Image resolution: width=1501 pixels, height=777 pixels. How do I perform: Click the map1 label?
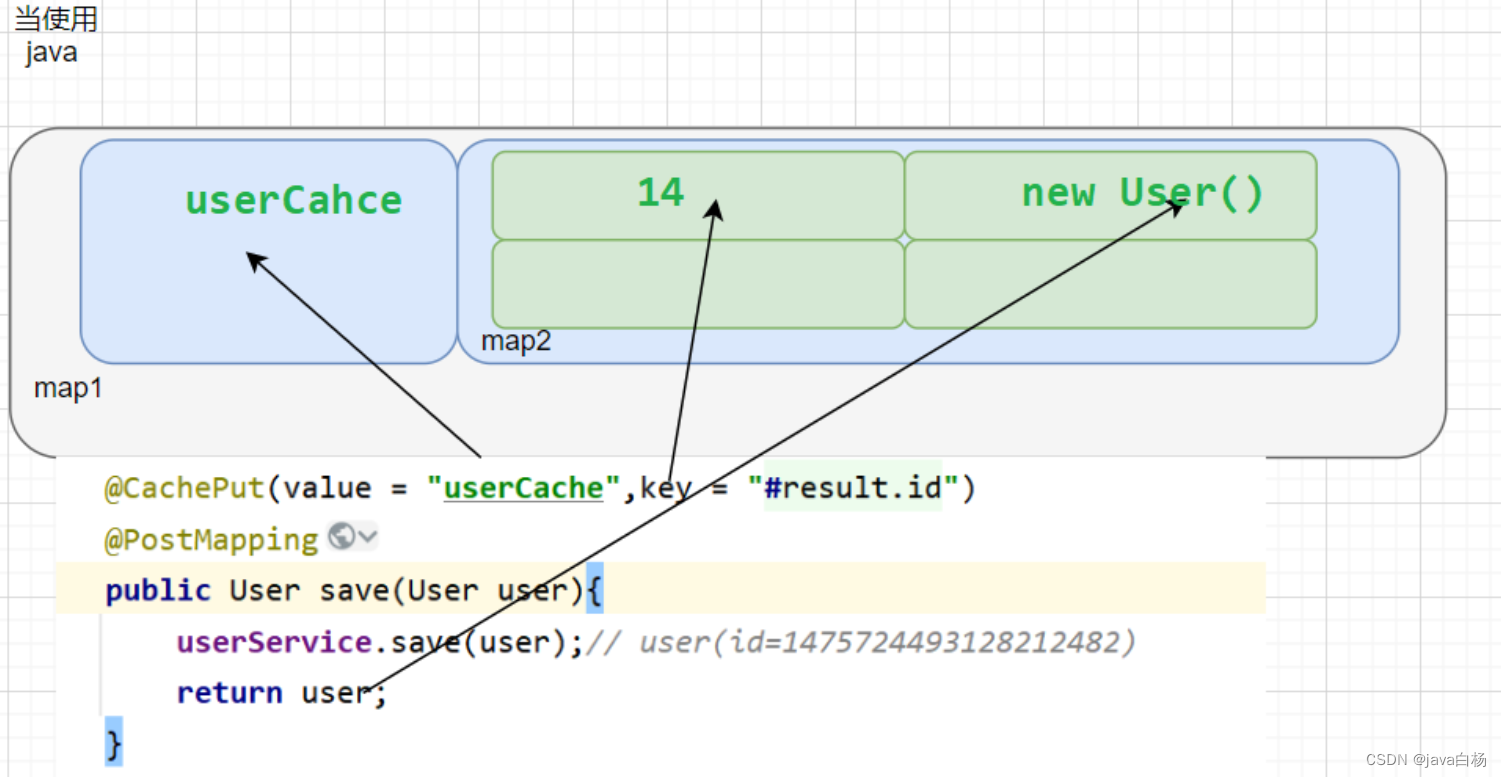coord(68,388)
